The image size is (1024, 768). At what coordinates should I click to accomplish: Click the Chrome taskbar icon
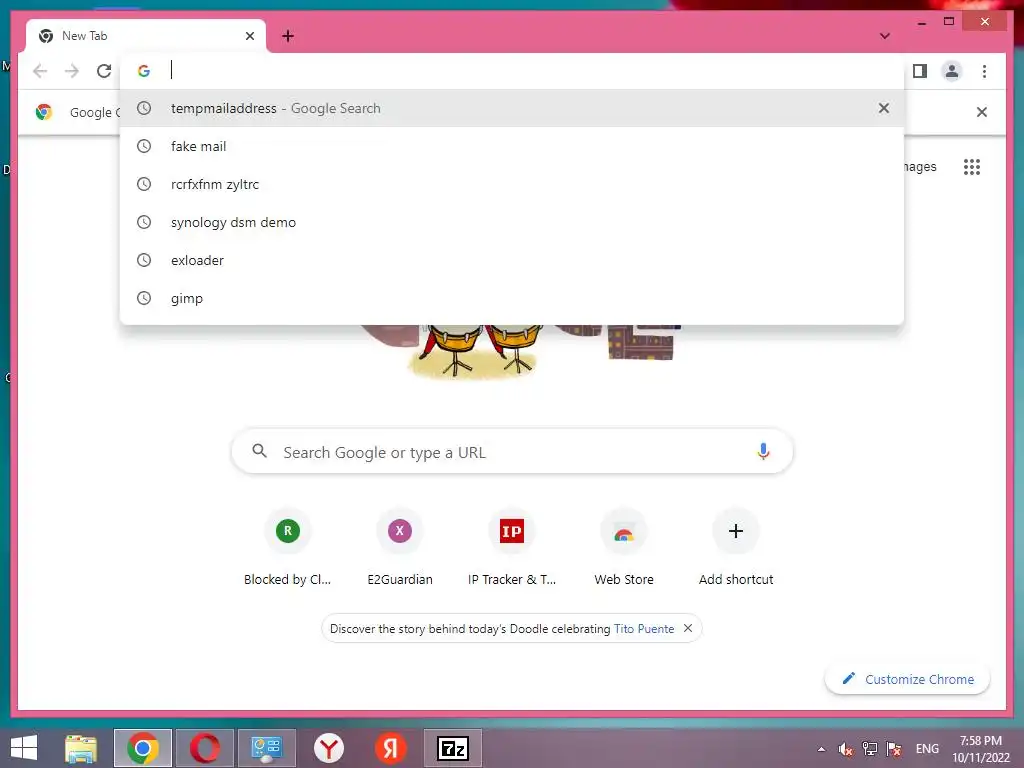point(143,748)
